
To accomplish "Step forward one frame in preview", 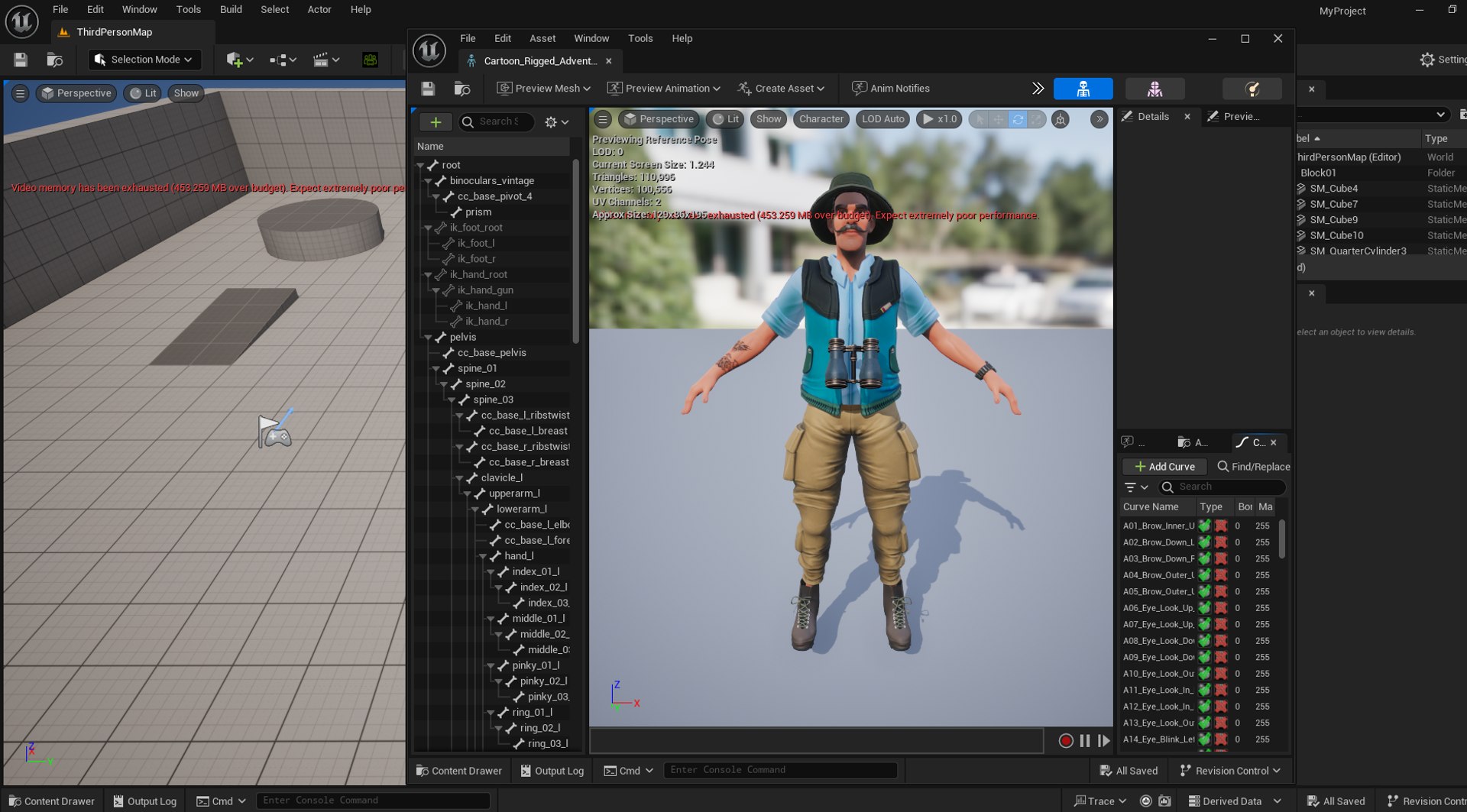I will [x=1103, y=740].
